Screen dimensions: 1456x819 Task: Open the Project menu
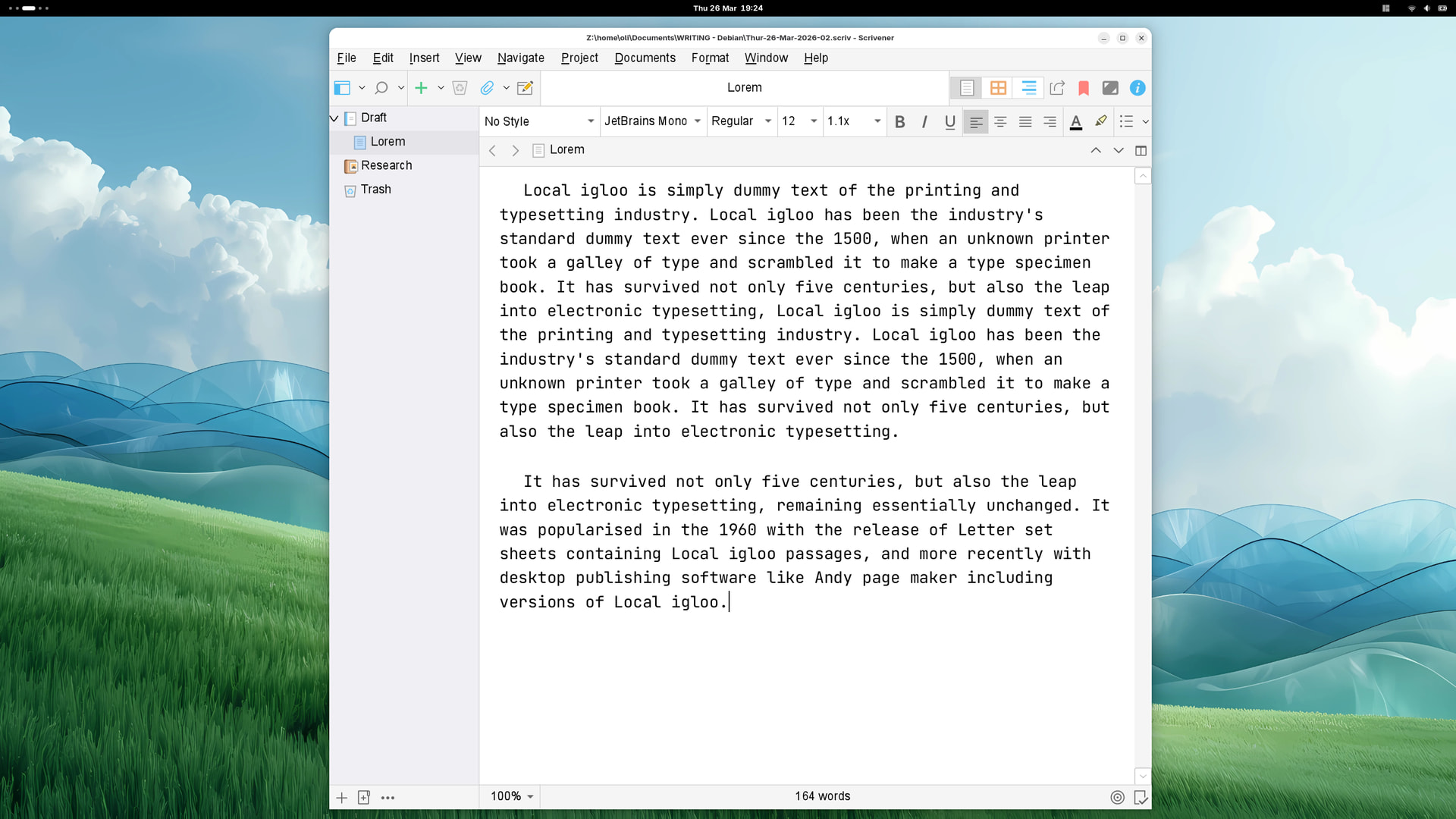pos(579,58)
